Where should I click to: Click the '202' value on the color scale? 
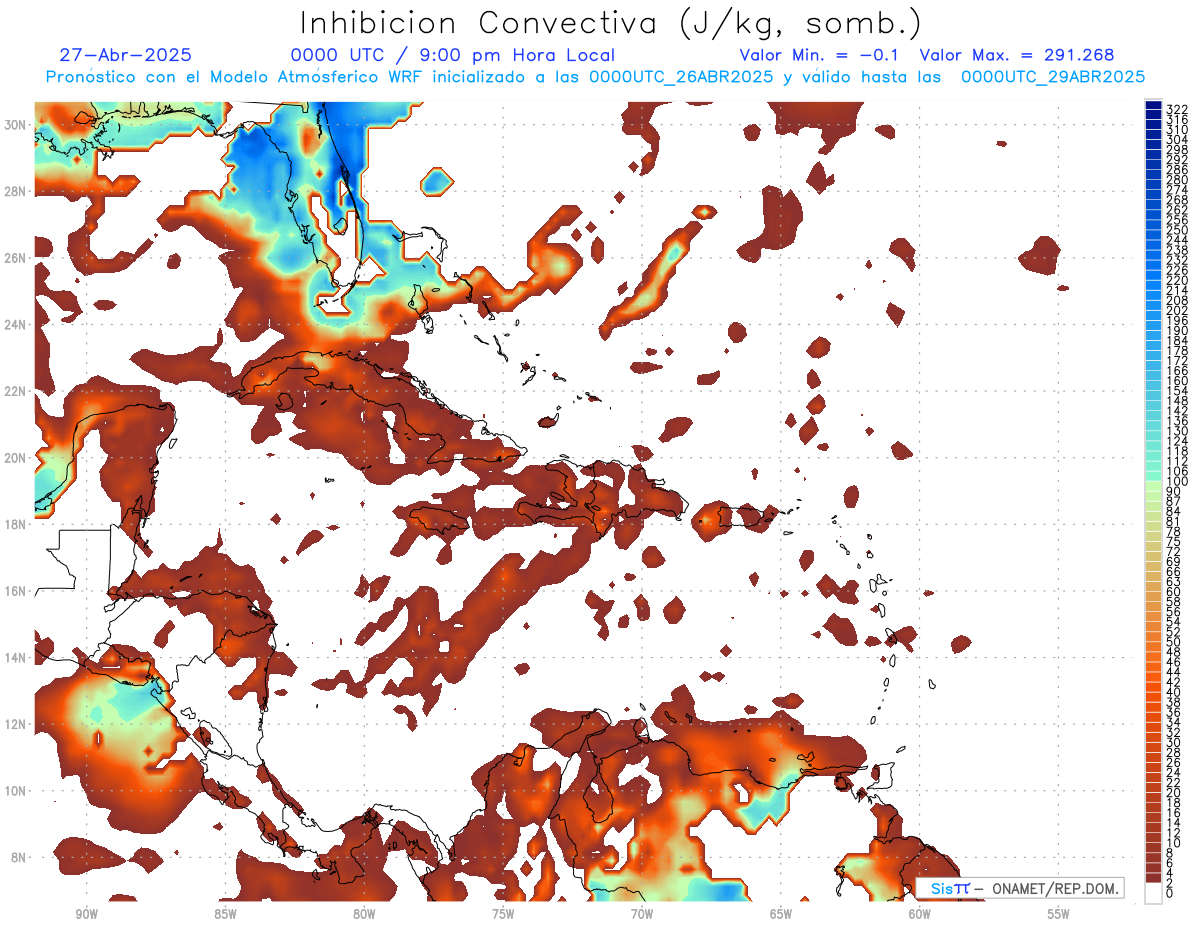1176,310
